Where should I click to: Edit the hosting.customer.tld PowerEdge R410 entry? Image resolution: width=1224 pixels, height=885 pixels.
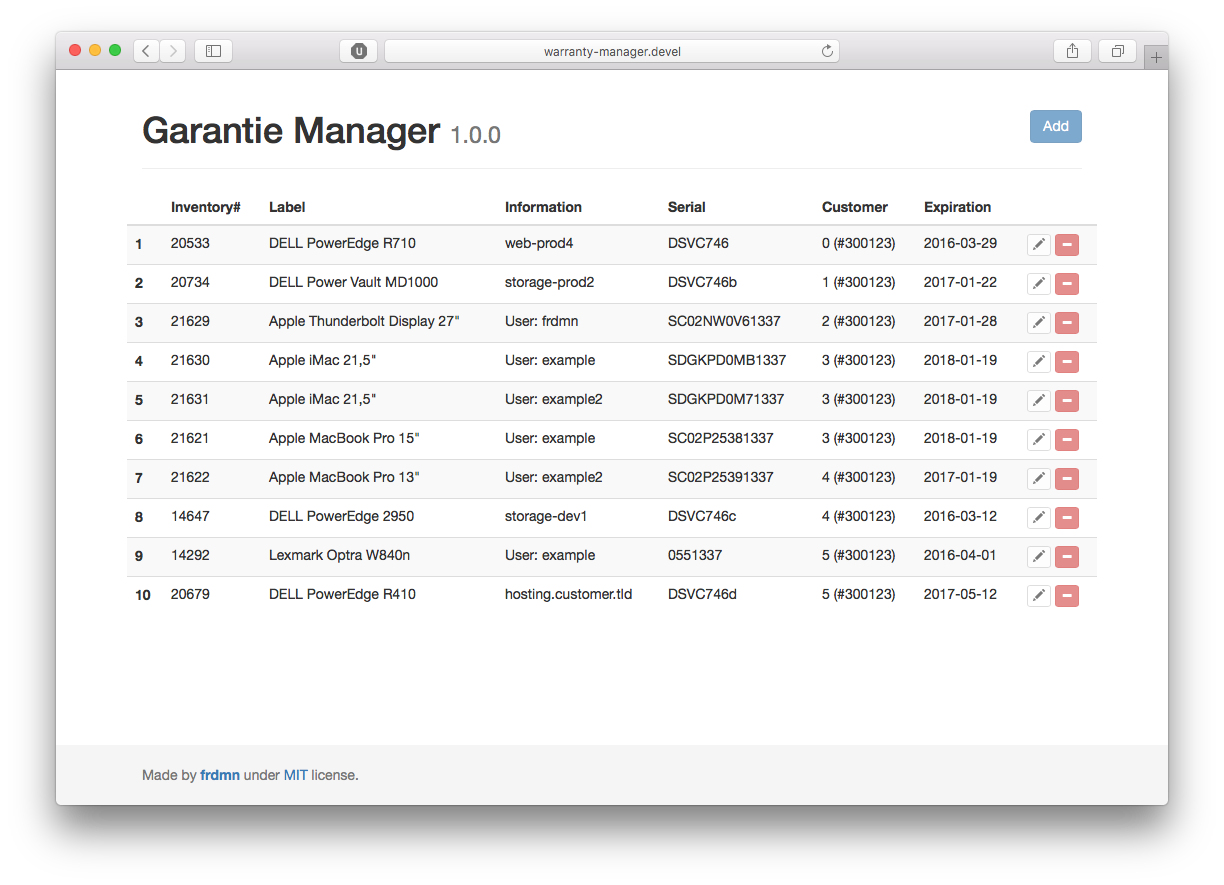(x=1038, y=595)
